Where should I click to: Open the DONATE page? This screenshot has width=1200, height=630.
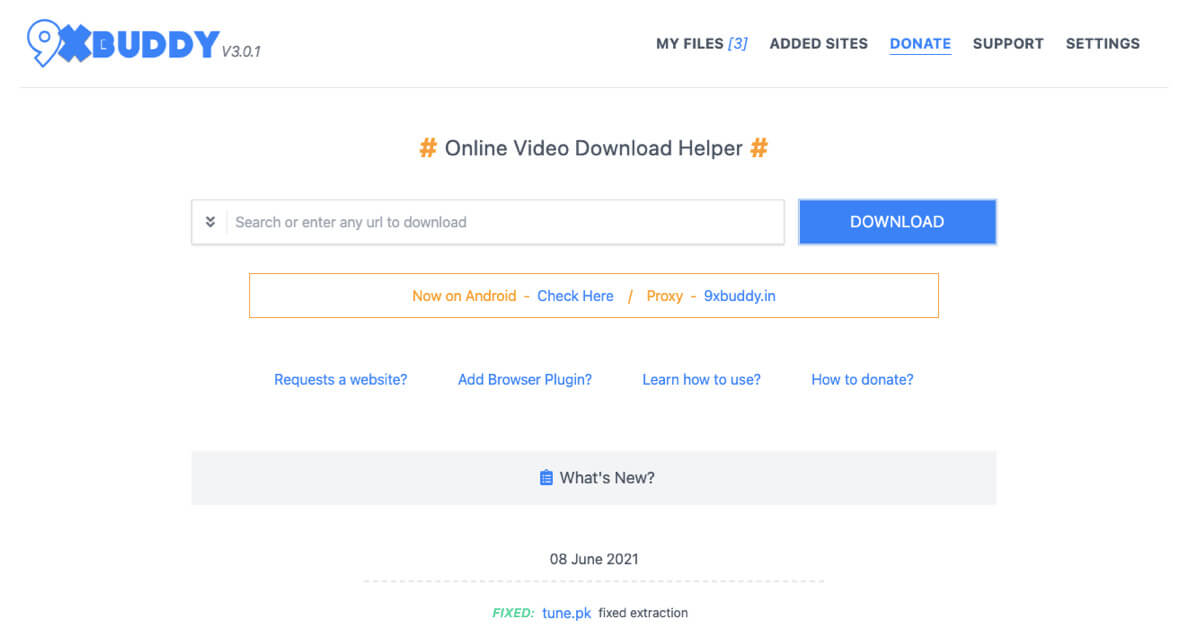[920, 44]
